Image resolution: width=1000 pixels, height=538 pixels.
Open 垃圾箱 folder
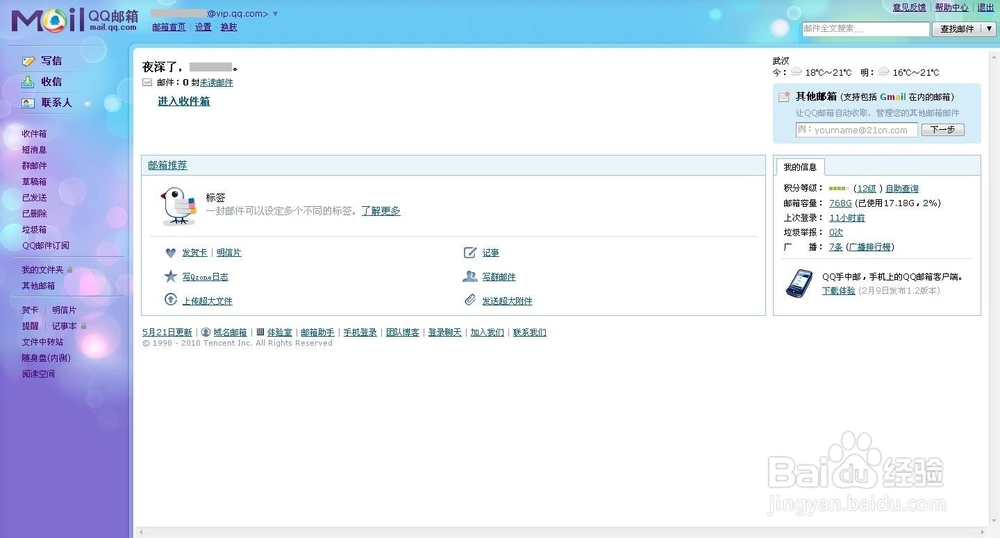[34, 229]
